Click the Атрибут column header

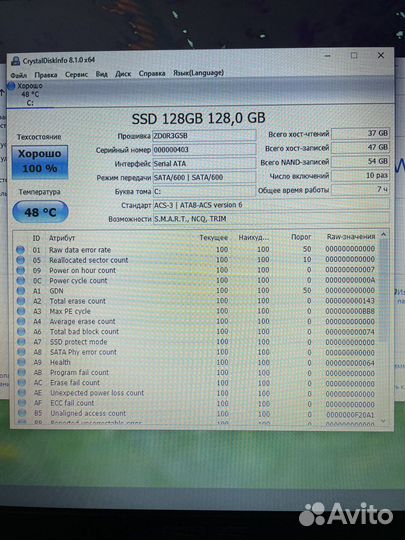(x=62, y=238)
